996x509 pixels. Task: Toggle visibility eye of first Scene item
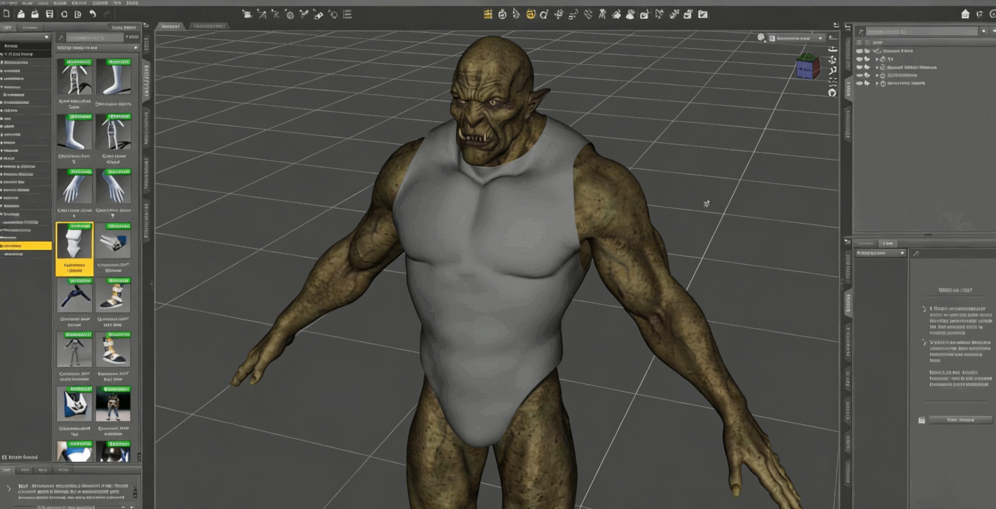pyautogui.click(x=859, y=51)
